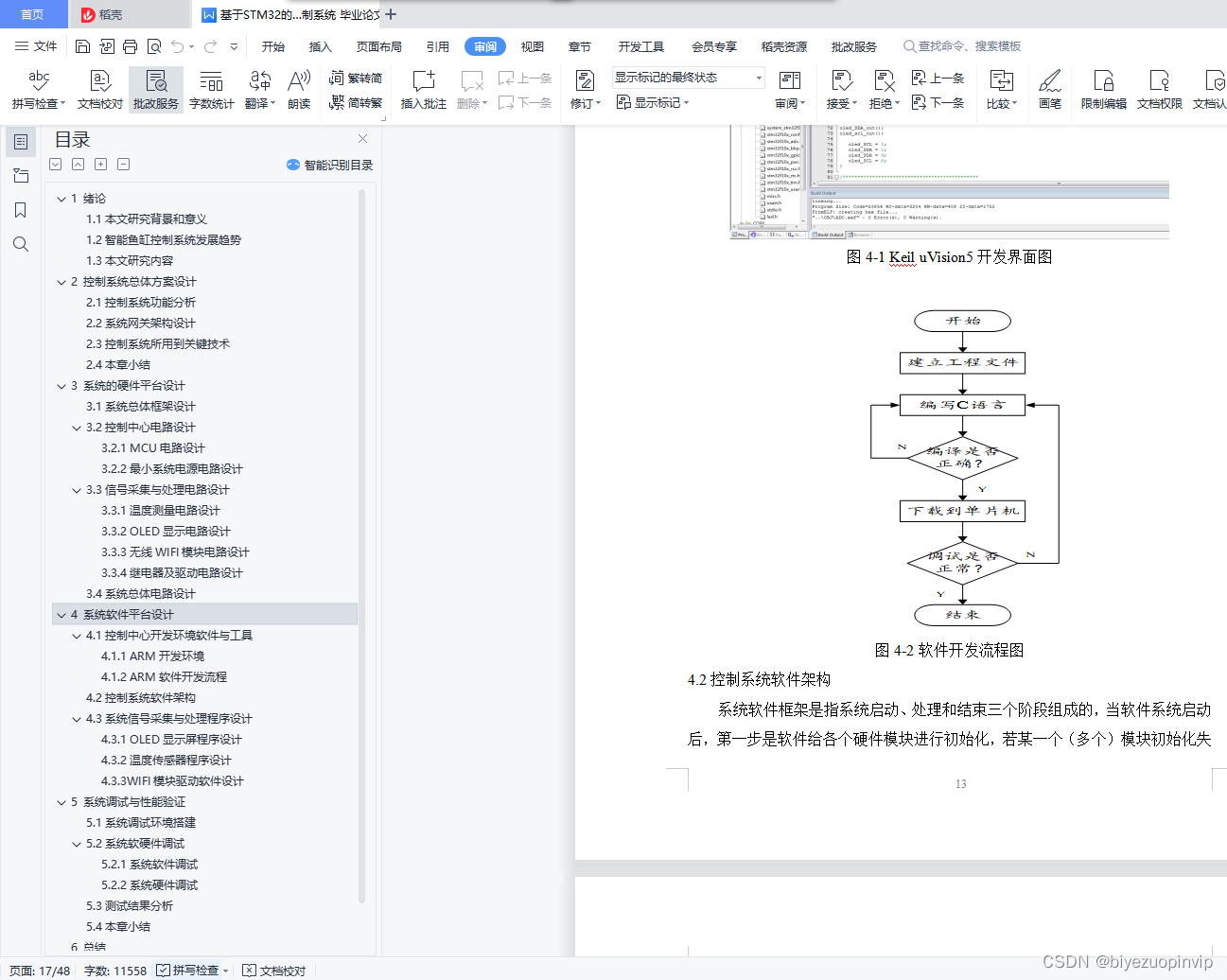Go to next revision (下一条) next to Reject
Screen dimensions: 1227x980
[938, 102]
